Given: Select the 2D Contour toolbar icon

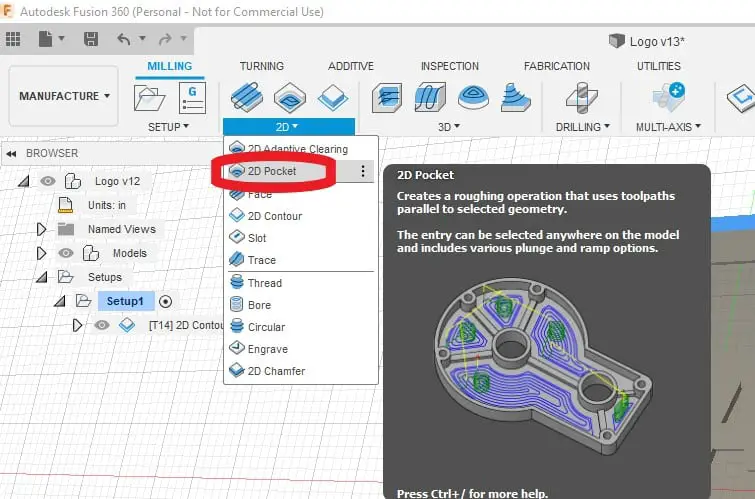Looking at the screenshot, I should coord(333,97).
